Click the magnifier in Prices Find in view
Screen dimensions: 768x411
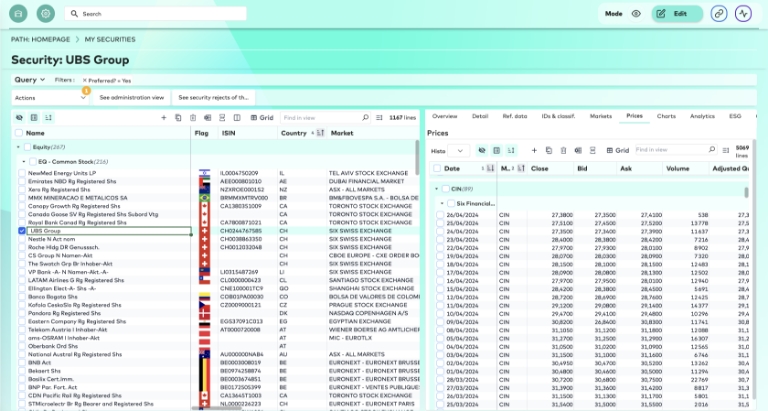coord(712,149)
